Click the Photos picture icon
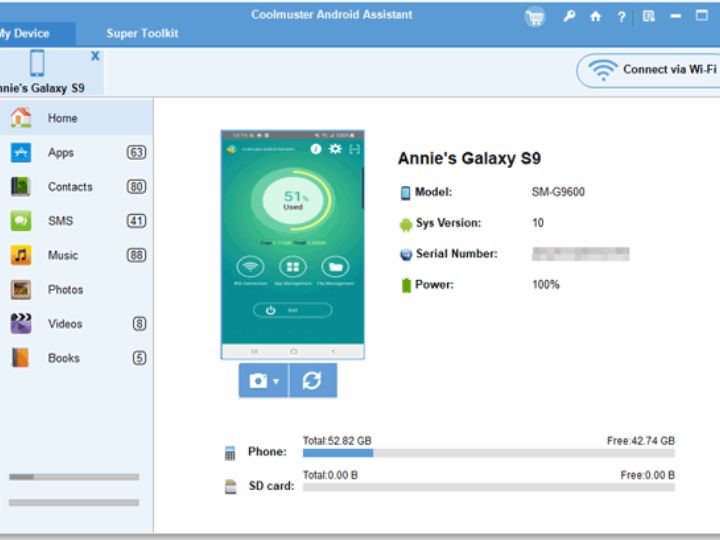Viewport: 720px width, 540px height. coord(21,290)
